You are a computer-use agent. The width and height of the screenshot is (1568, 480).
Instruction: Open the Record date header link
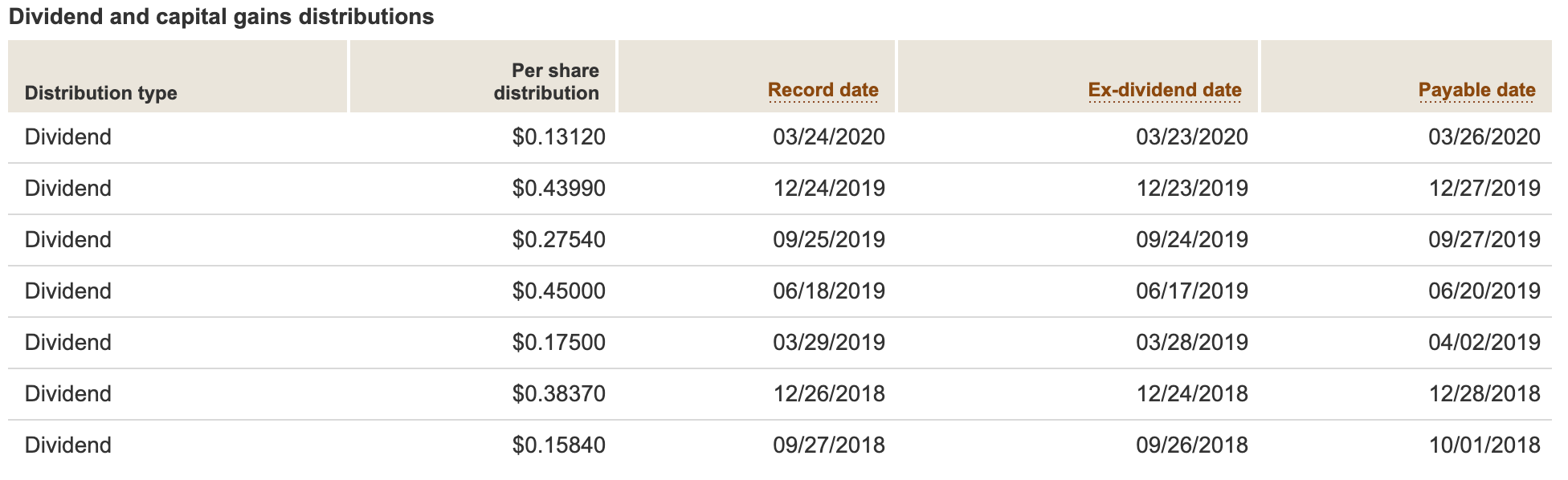(x=823, y=90)
